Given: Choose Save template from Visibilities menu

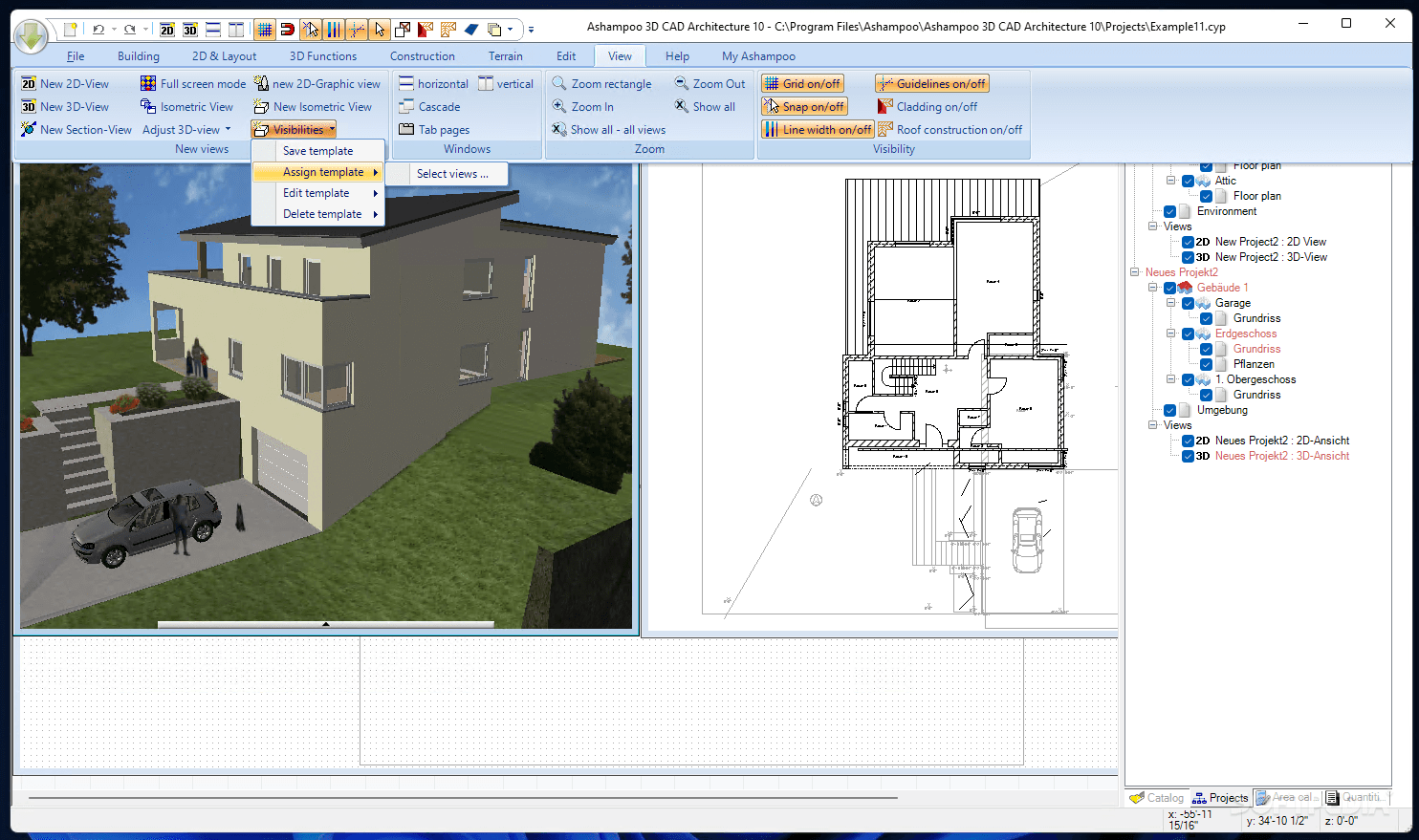Looking at the screenshot, I should [x=318, y=151].
